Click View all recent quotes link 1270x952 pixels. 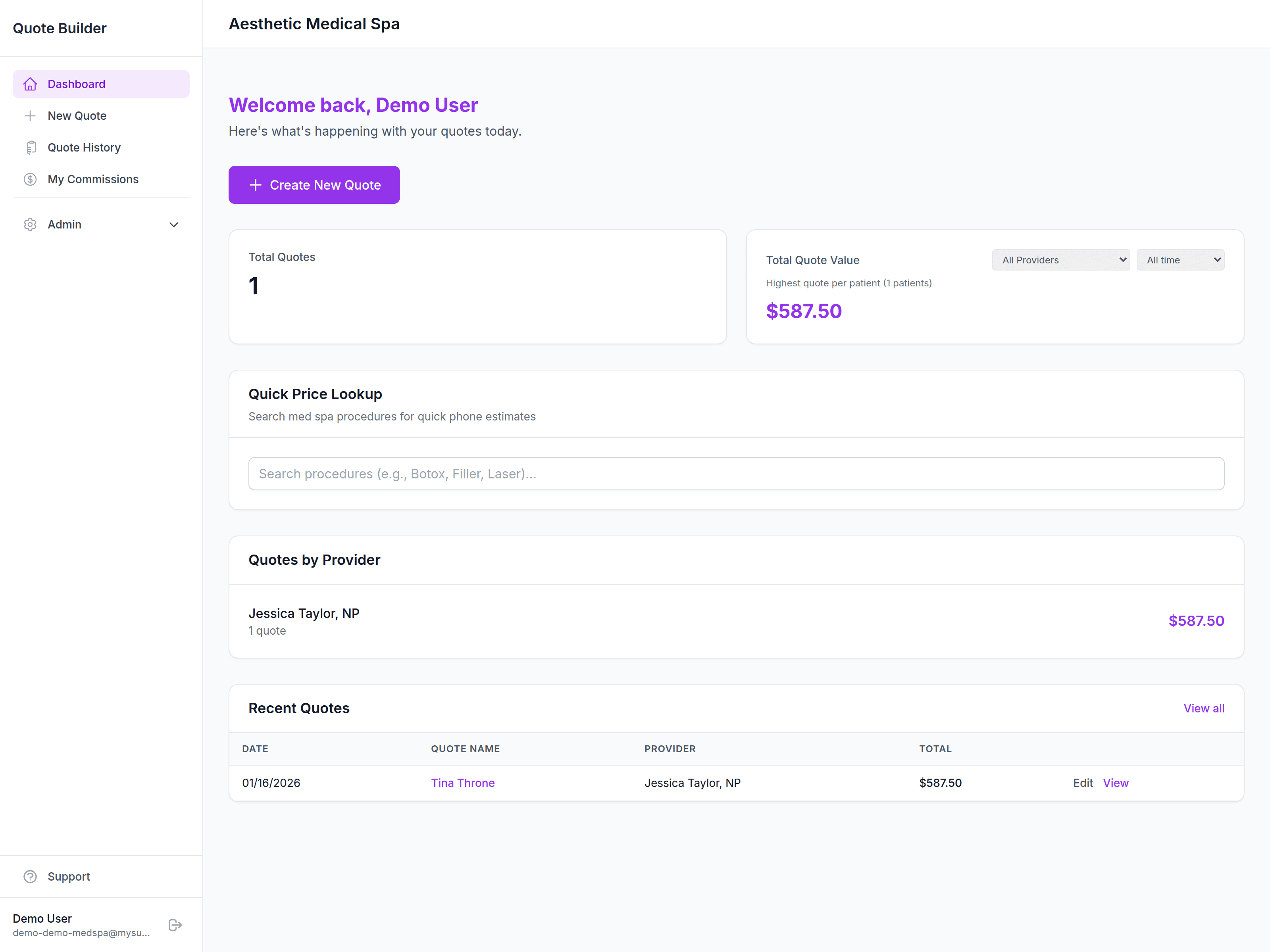1203,708
